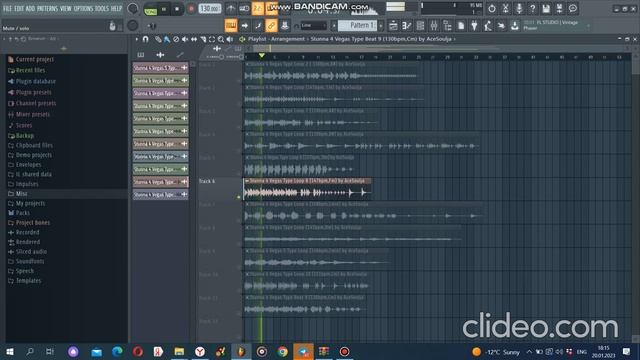Click the pause transport button
The height and width of the screenshot is (360, 640).
pyautogui.click(x=164, y=9)
